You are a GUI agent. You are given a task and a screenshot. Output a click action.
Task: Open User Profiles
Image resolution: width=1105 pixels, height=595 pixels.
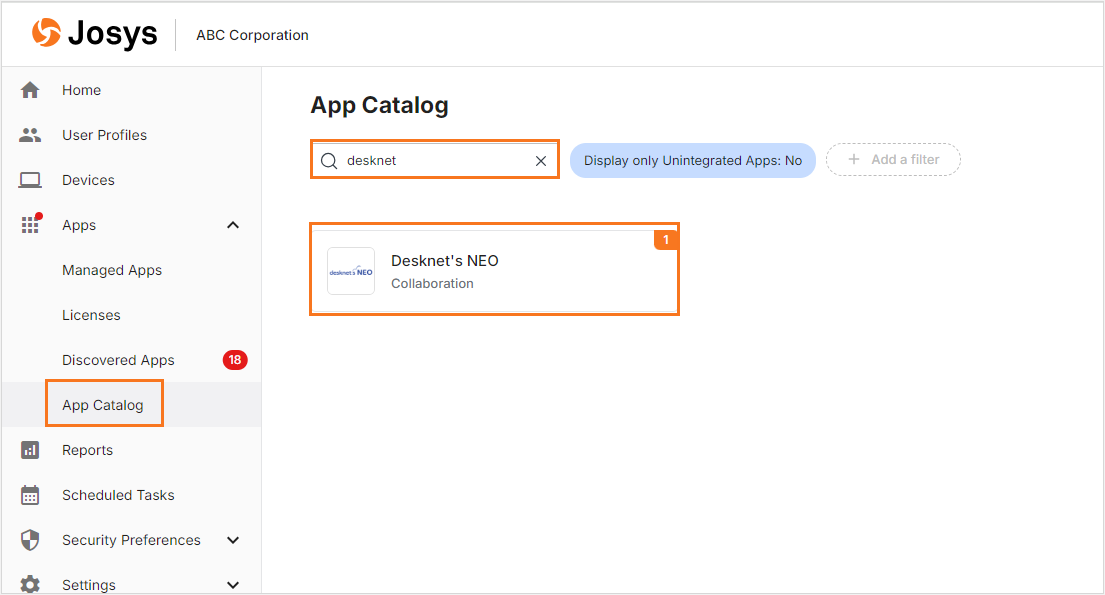pyautogui.click(x=104, y=135)
